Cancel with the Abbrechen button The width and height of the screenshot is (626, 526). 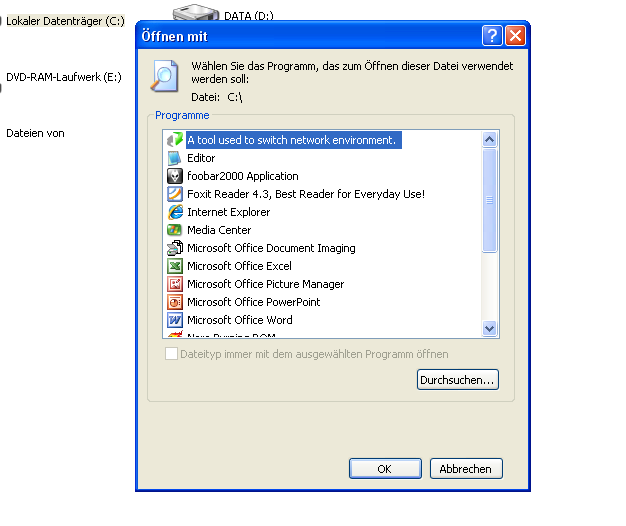coord(466,469)
